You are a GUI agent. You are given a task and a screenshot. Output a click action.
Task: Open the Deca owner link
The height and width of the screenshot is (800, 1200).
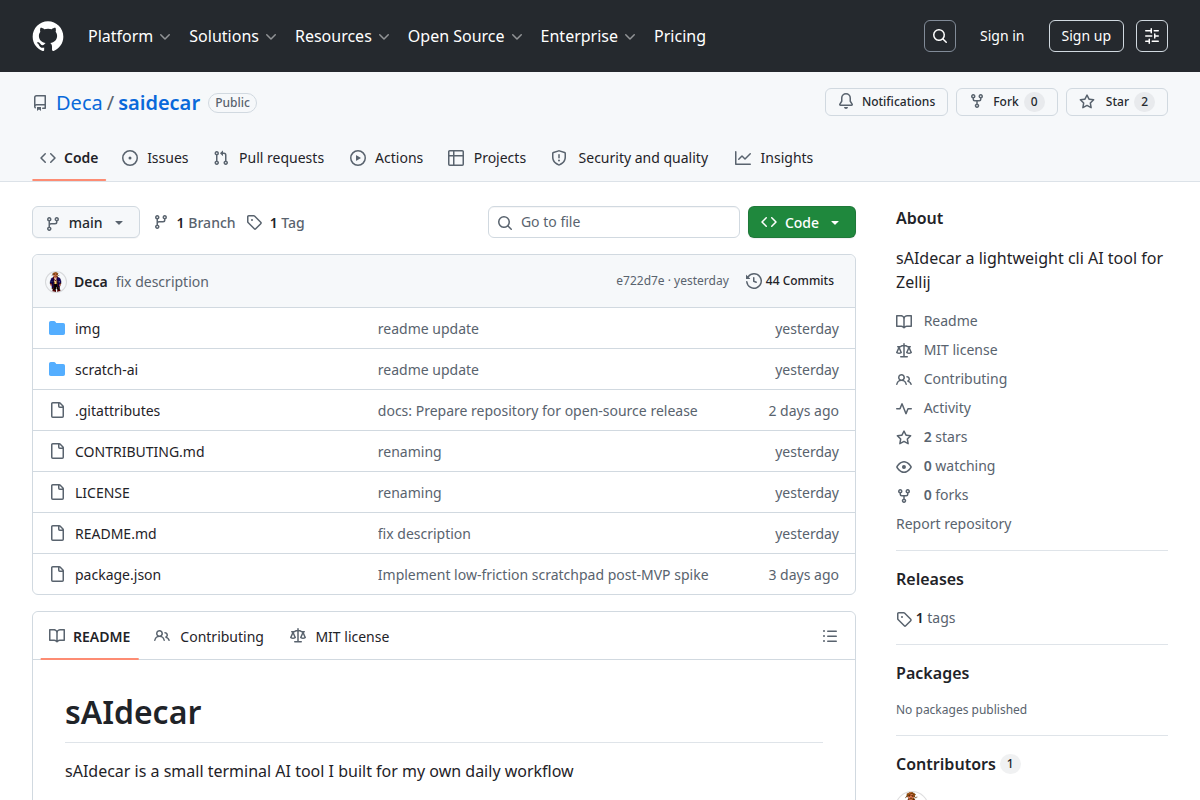(x=79, y=102)
